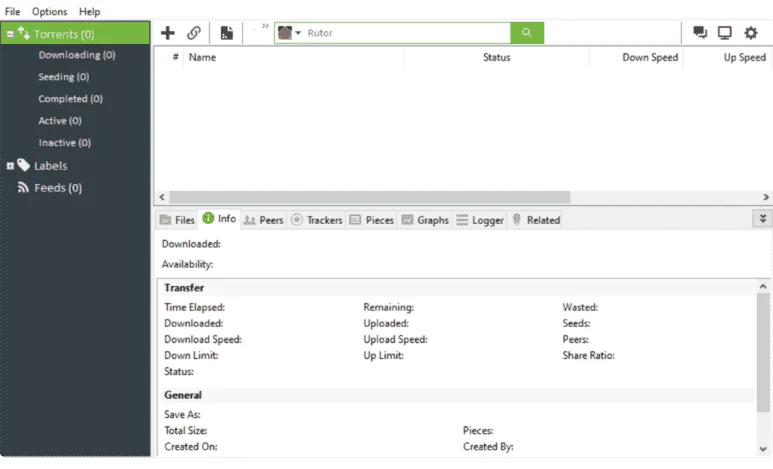Create a new torrent file icon
773x469 pixels.
(227, 33)
